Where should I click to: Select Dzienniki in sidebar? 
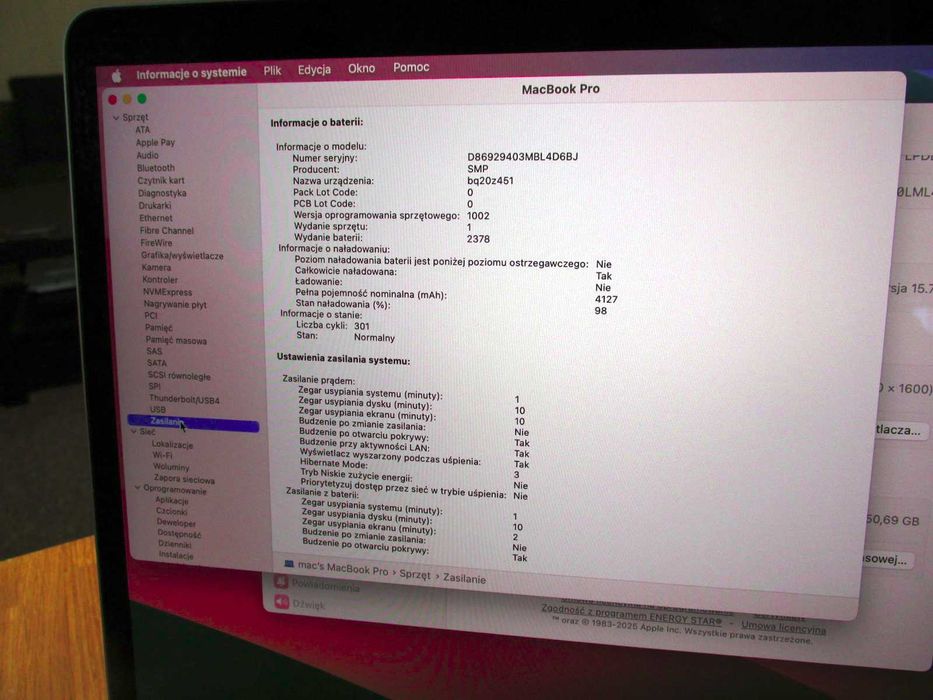click(175, 544)
